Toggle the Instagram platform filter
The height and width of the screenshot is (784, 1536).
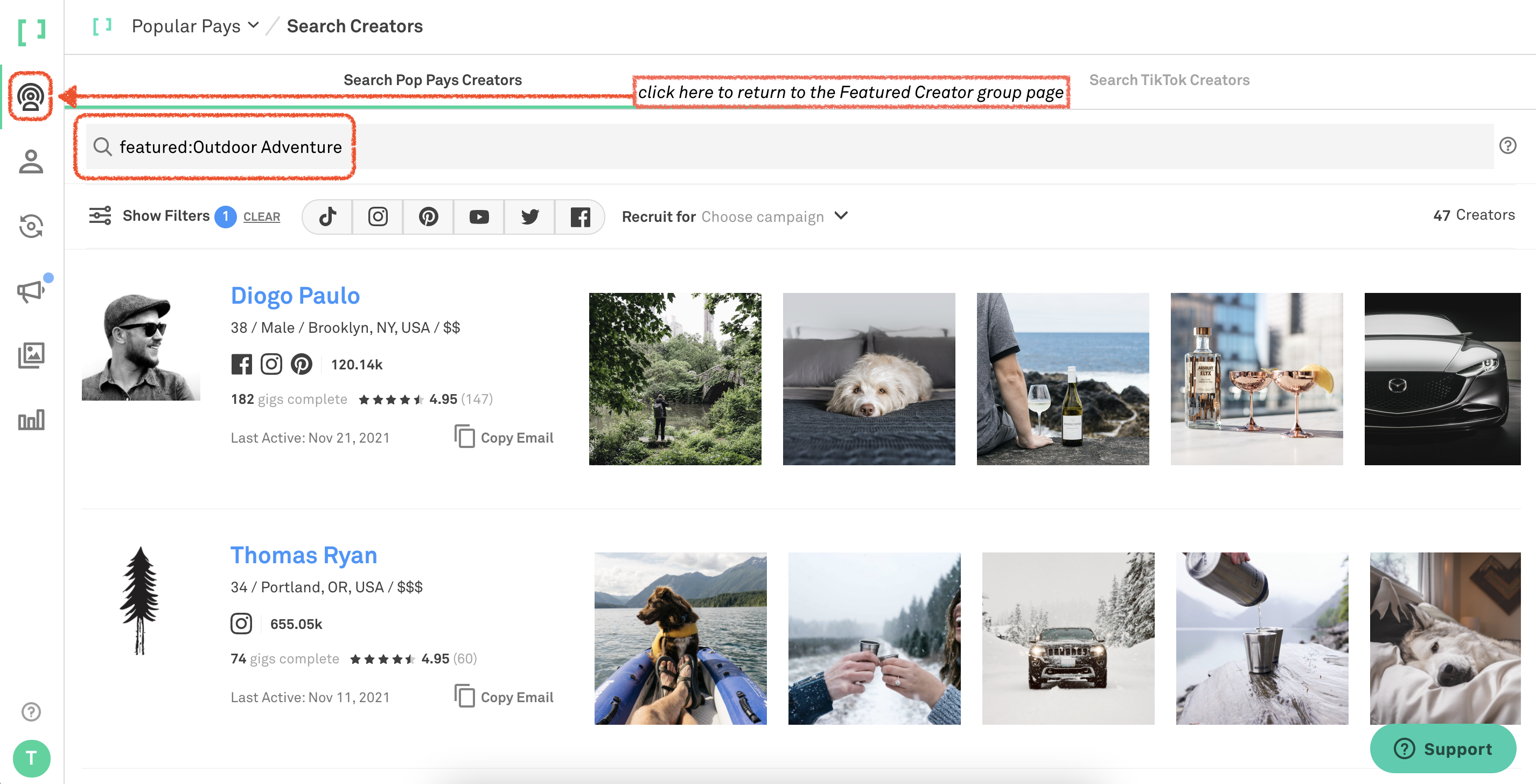378,216
